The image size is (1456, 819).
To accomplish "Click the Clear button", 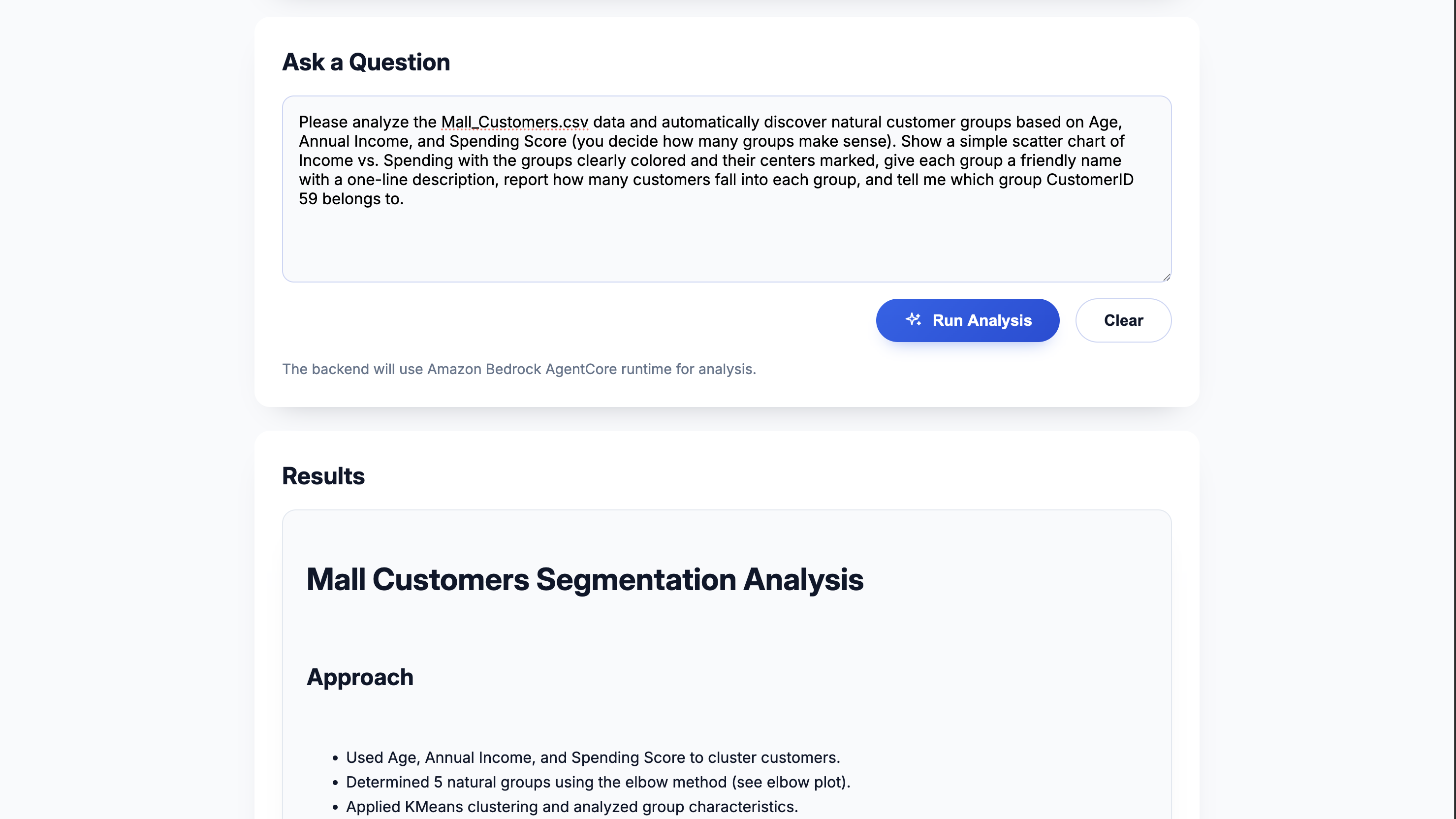I will (1123, 320).
